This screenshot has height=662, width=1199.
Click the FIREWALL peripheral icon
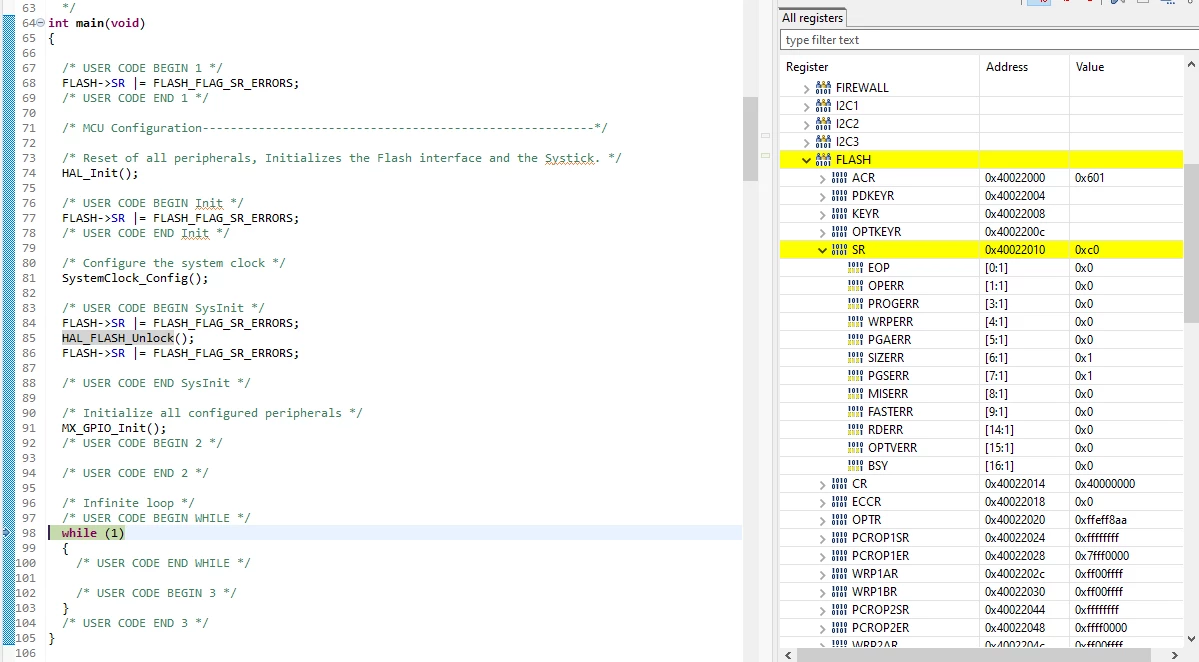pos(823,88)
